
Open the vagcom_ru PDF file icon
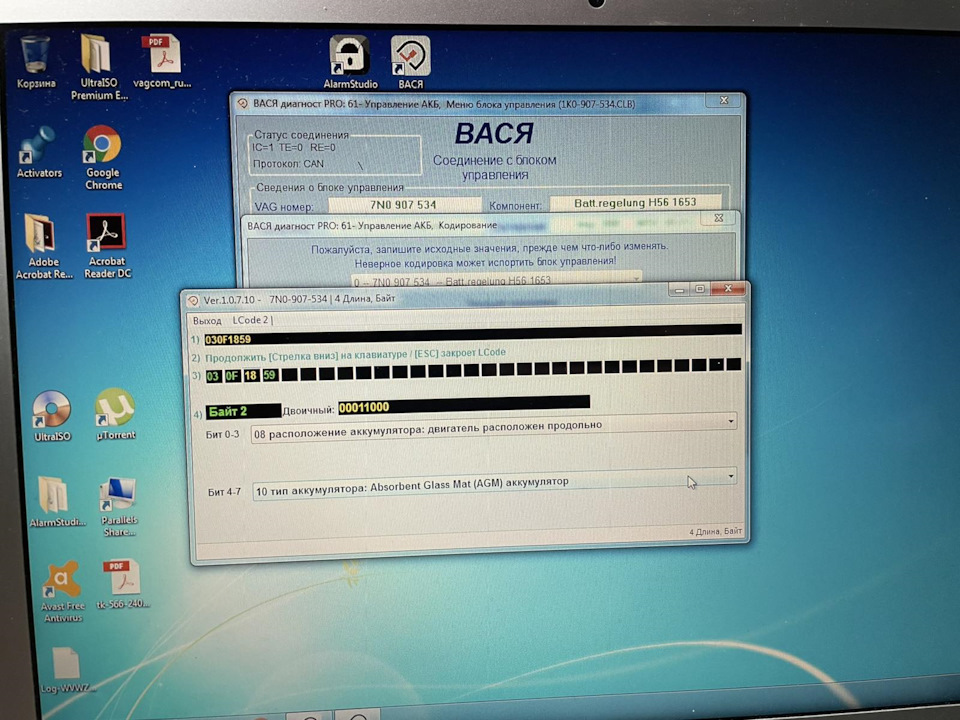point(162,61)
